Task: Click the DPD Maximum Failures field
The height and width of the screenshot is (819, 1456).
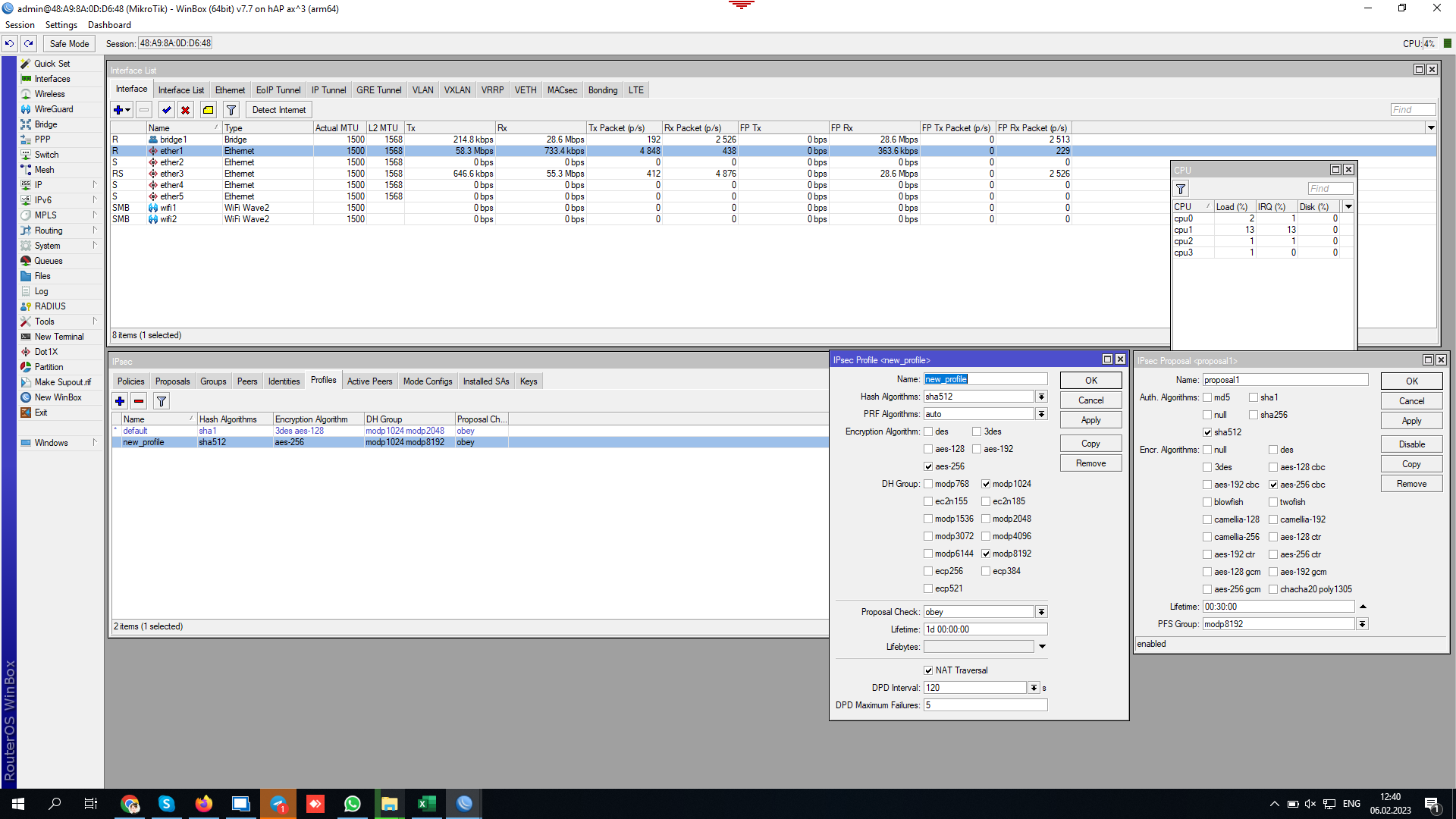Action: click(x=985, y=705)
